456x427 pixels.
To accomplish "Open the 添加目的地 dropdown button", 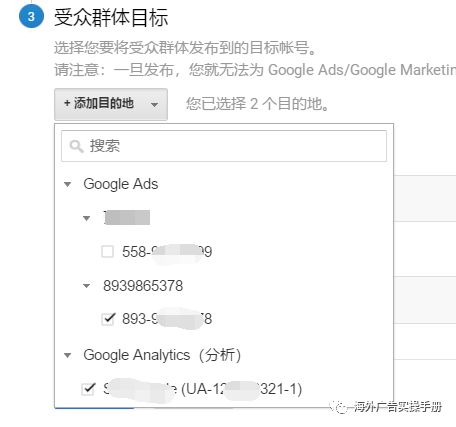I will point(111,104).
